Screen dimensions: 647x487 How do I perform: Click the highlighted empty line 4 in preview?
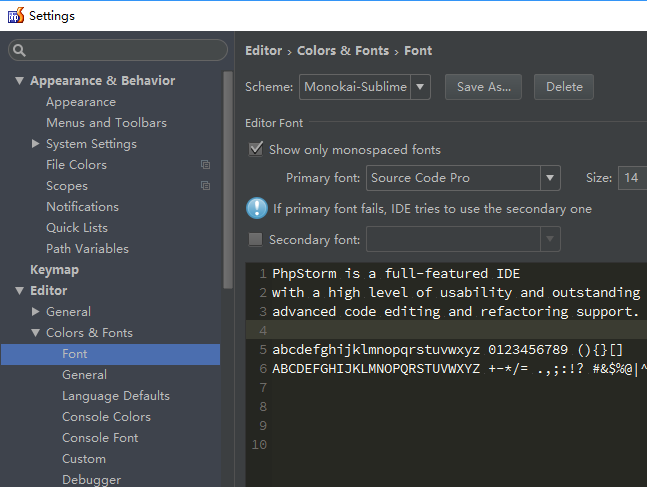[446, 331]
